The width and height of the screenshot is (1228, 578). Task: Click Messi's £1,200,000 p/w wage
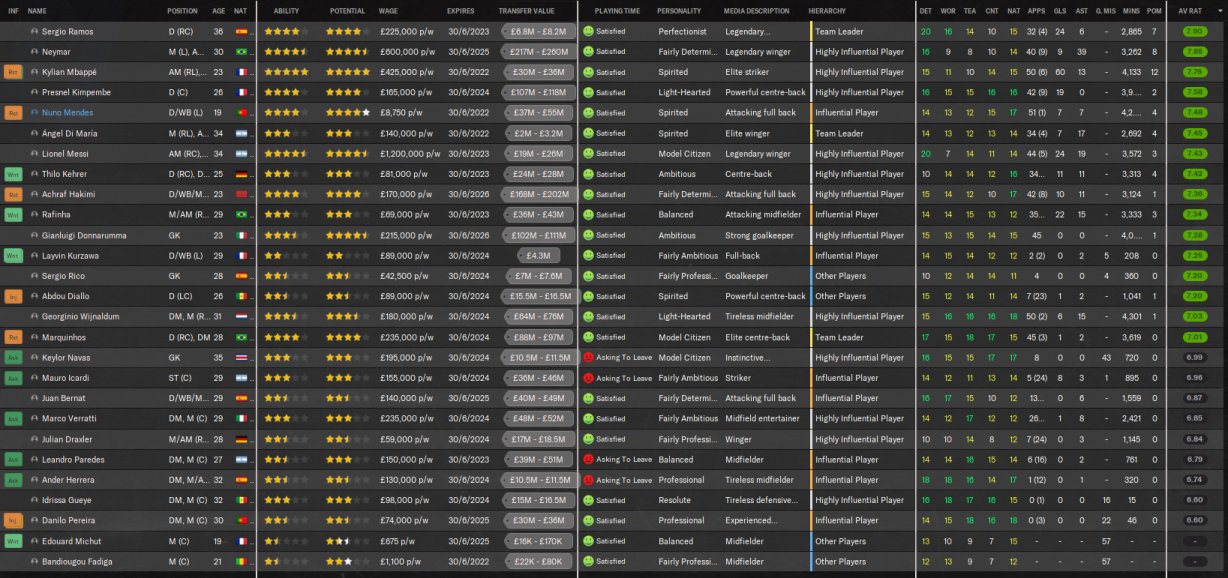[x=410, y=154]
